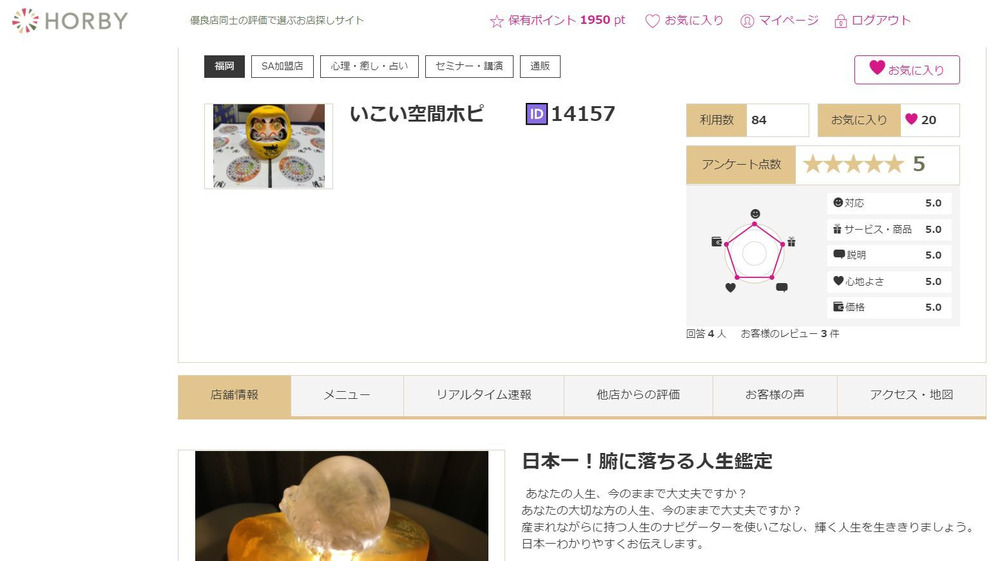Open the リアルタイム速報 tab
This screenshot has height=561, width=1000.
tap(484, 395)
